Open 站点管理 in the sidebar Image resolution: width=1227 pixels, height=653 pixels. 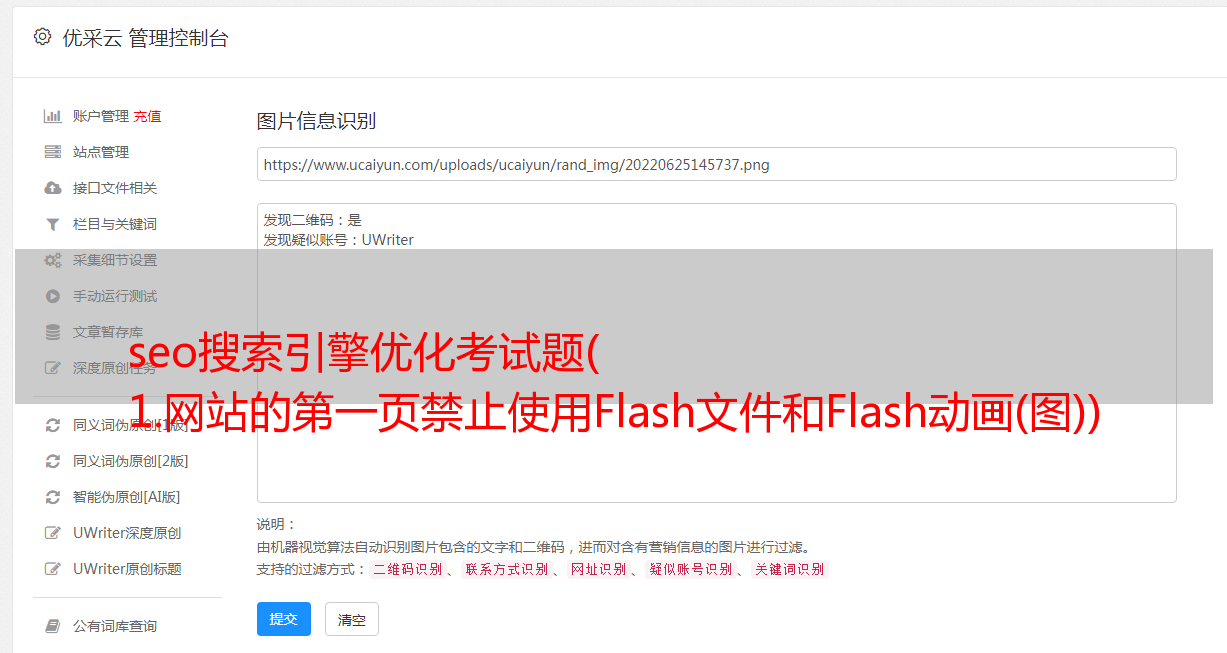(x=101, y=152)
